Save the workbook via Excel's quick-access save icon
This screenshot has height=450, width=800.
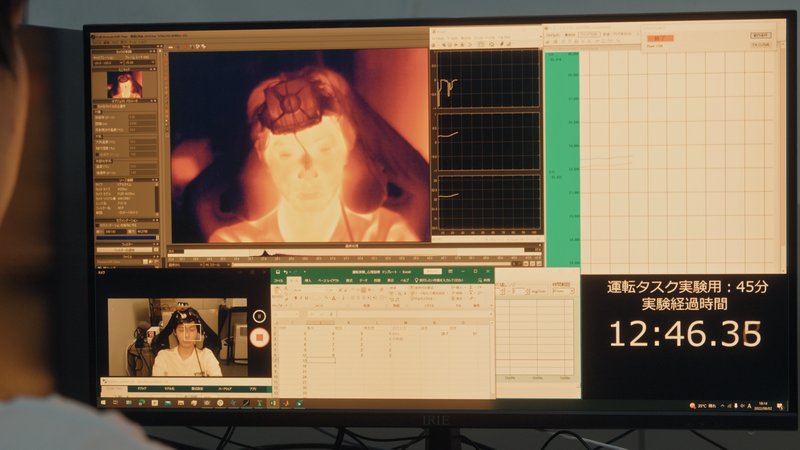click(x=278, y=272)
